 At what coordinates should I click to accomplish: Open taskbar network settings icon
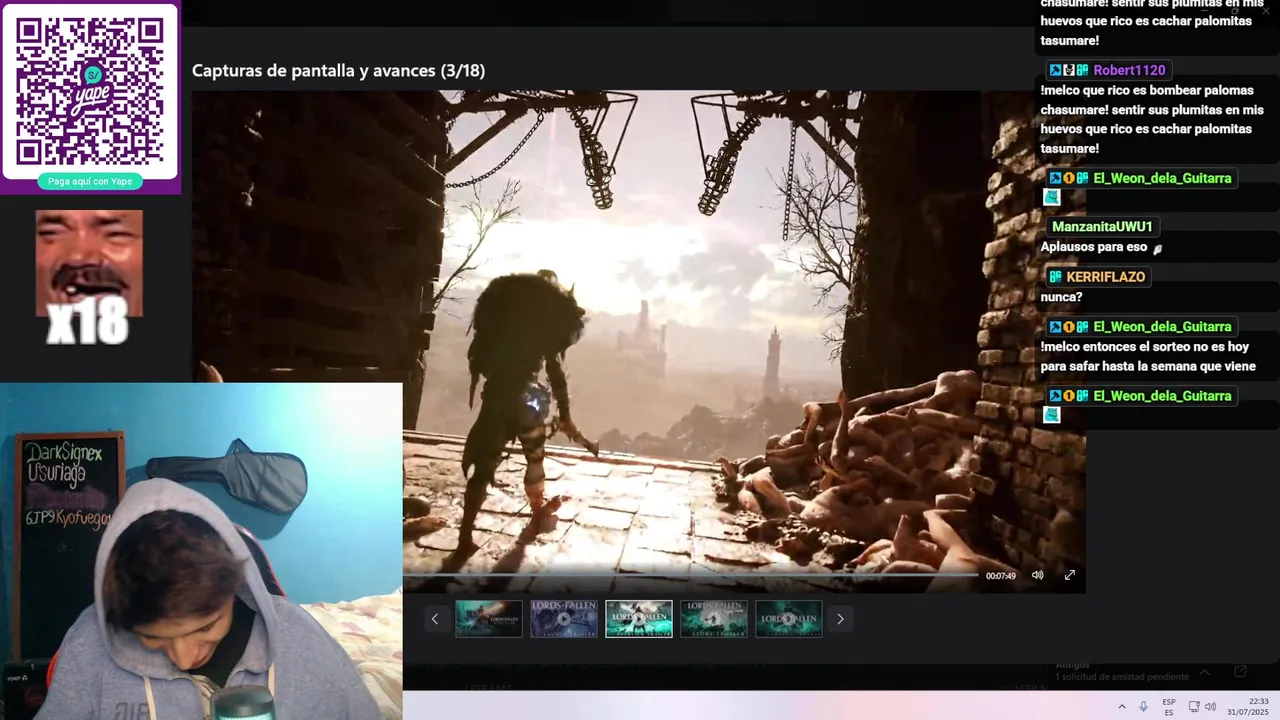point(1194,706)
